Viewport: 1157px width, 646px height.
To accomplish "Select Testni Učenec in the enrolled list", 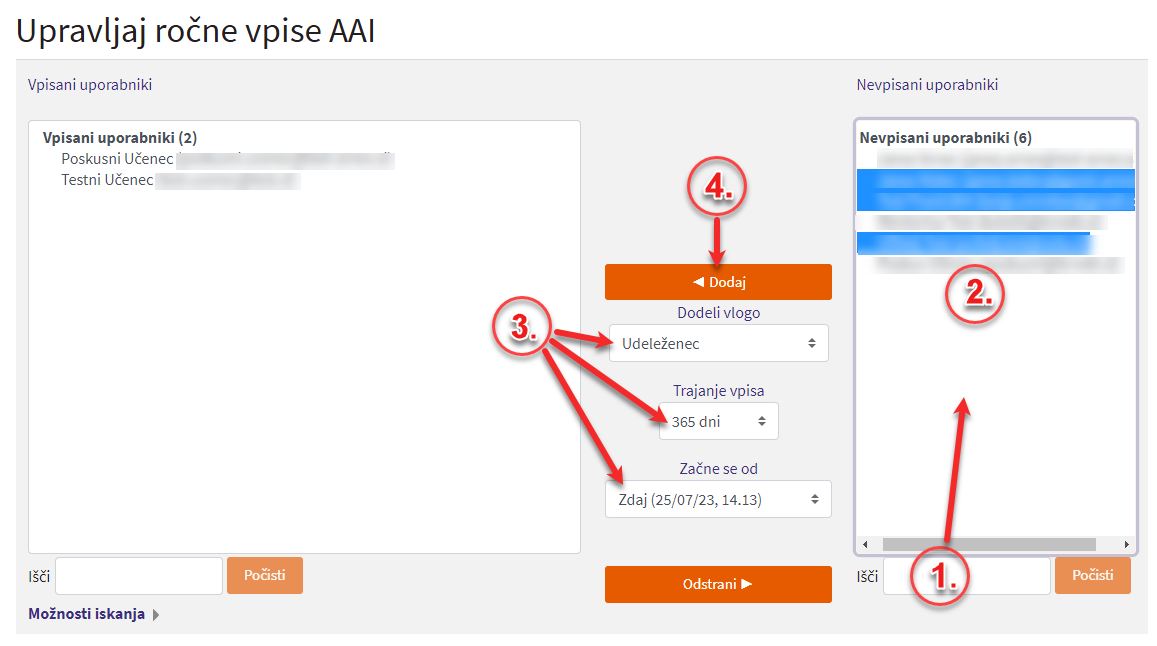I will pos(107,180).
